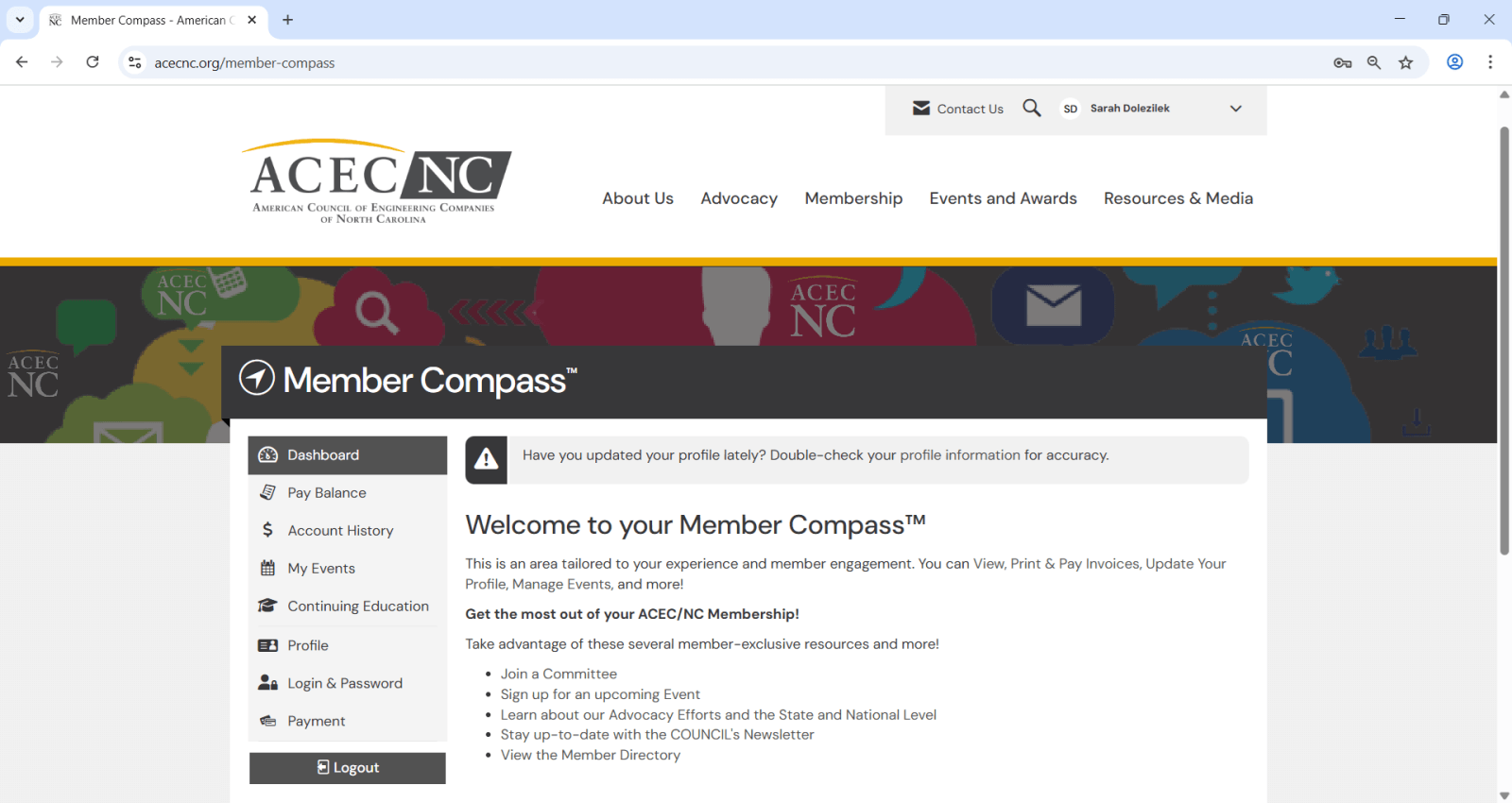Open the Chrome profile icon
Screen dimensions: 1512x803
1455,62
